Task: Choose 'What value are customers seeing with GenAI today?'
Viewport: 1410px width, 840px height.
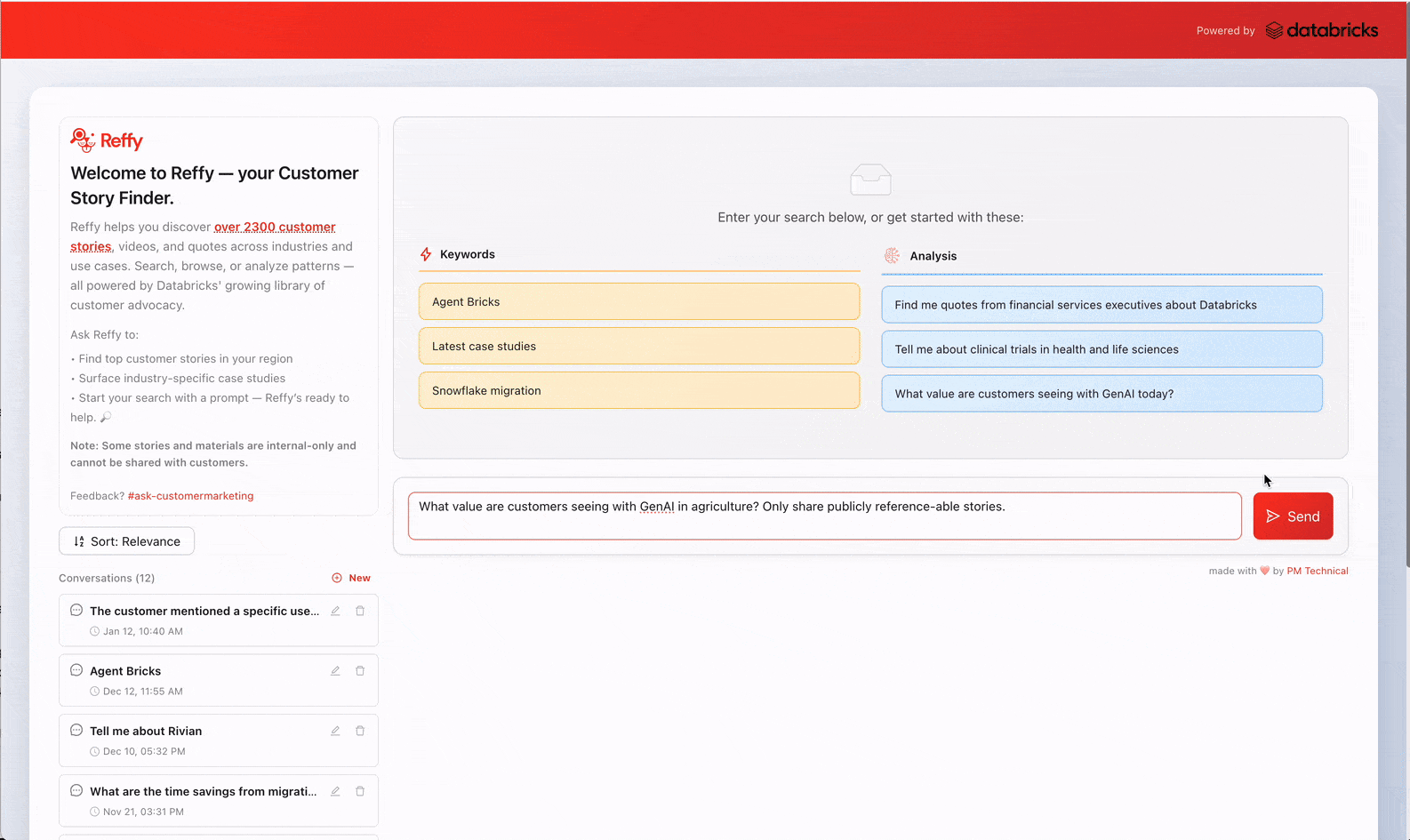Action: (x=1102, y=394)
